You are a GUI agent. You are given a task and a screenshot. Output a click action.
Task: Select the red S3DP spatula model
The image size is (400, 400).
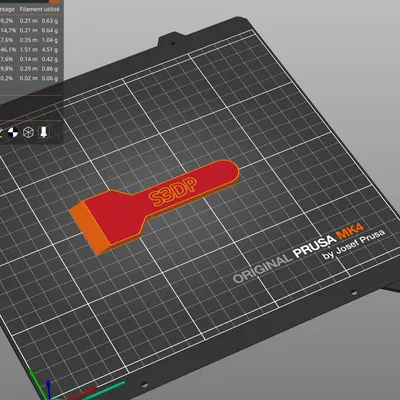pyautogui.click(x=154, y=207)
